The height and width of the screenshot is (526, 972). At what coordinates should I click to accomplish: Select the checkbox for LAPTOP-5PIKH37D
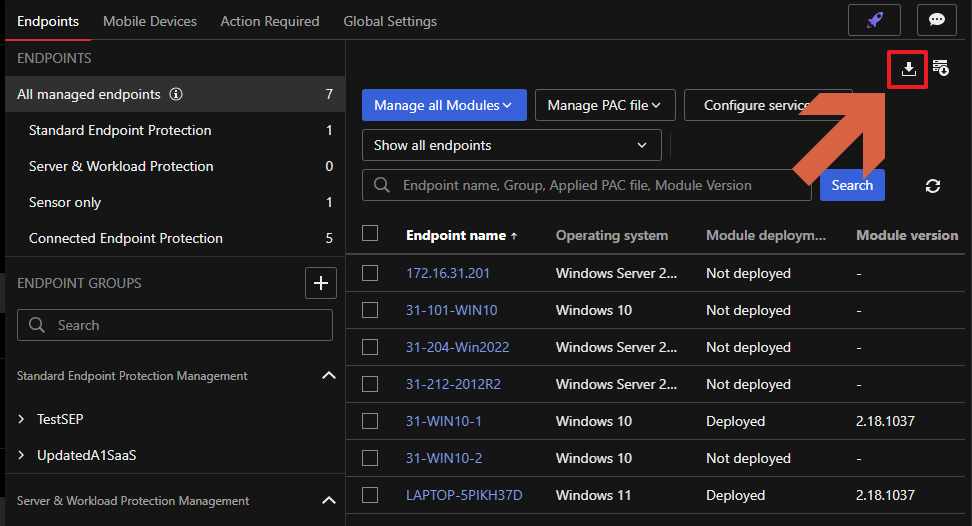click(x=370, y=495)
